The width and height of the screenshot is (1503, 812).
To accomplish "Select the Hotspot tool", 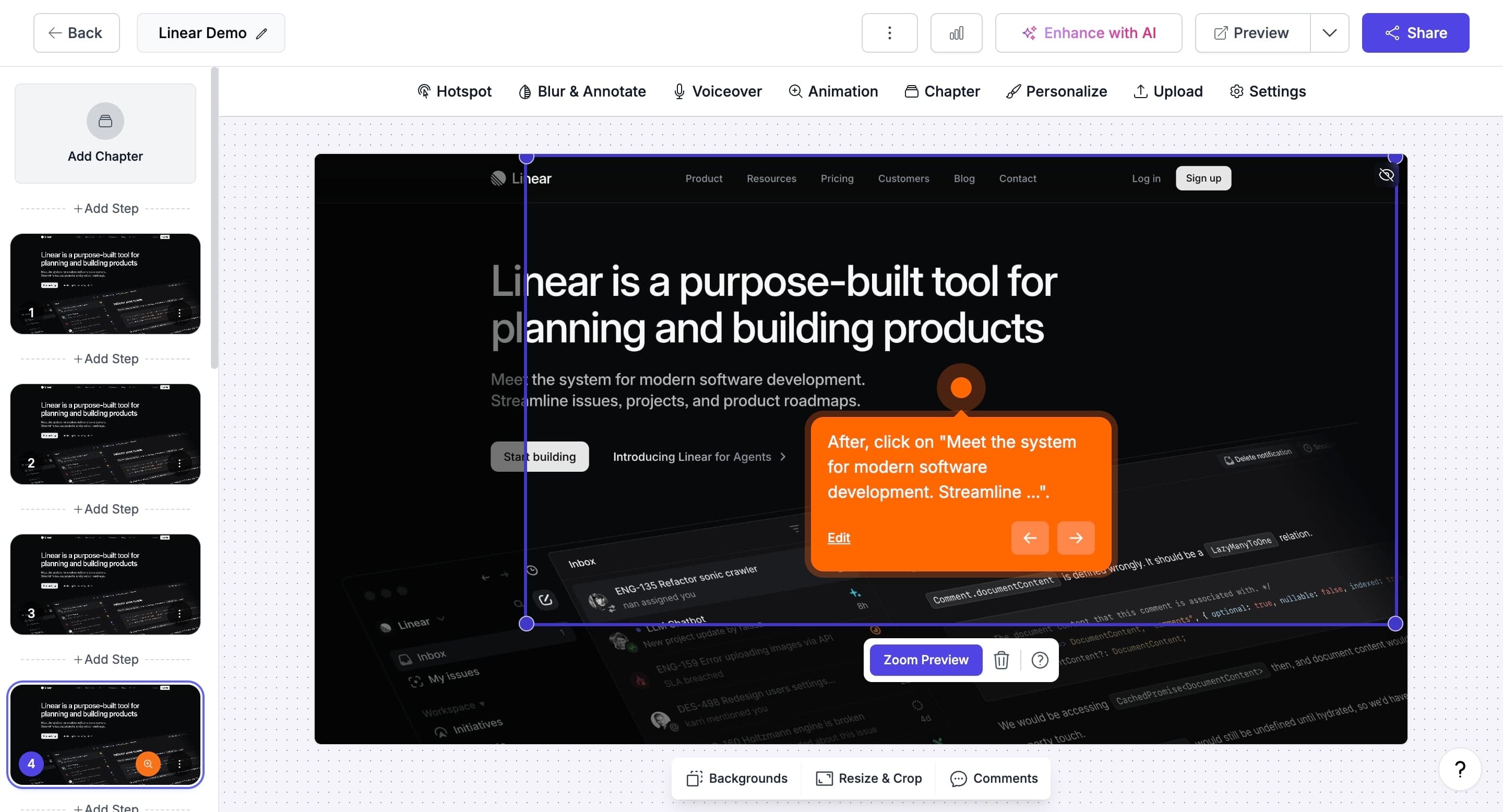I will [455, 91].
